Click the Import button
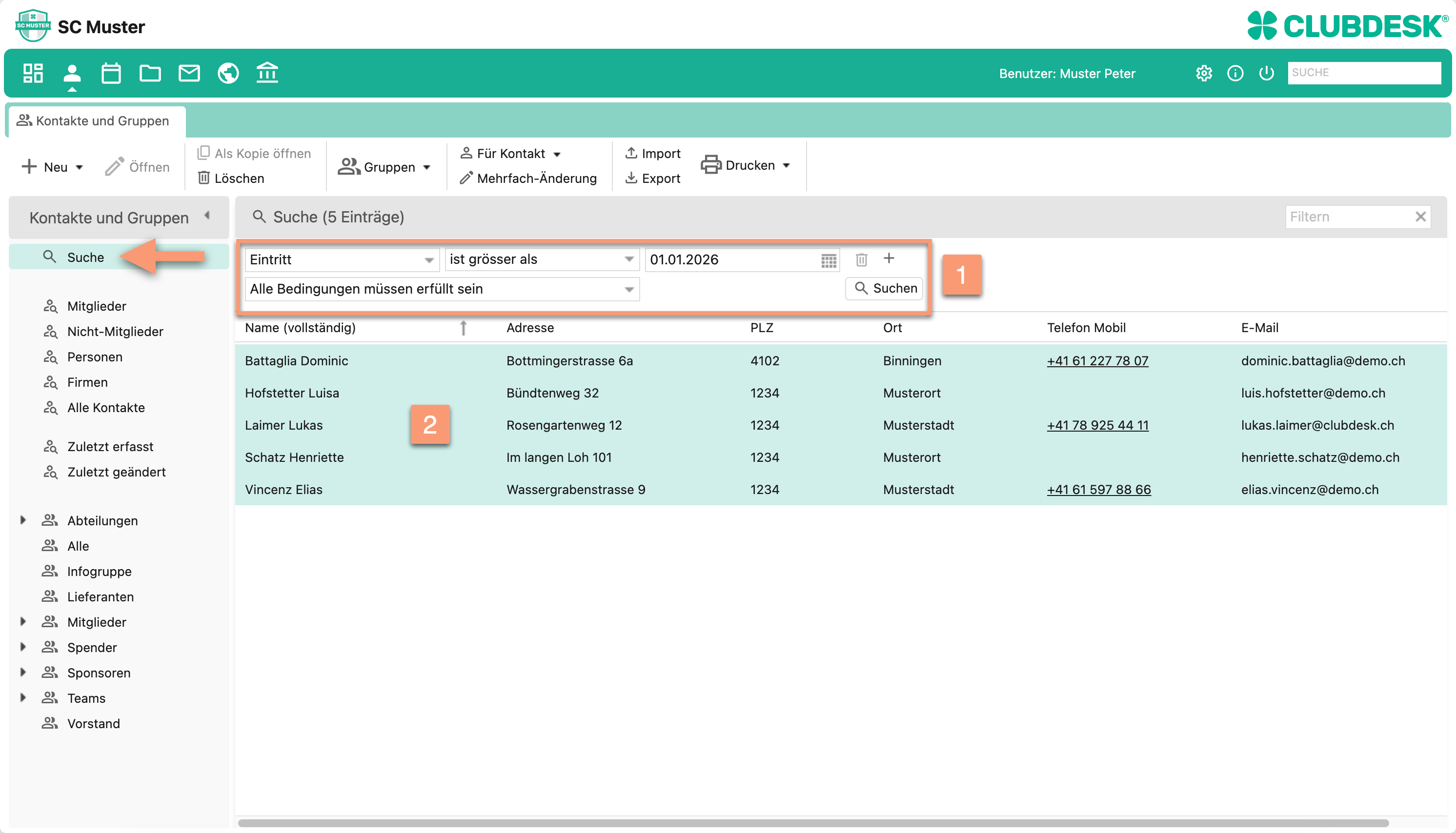The image size is (1456, 833). coord(652,153)
